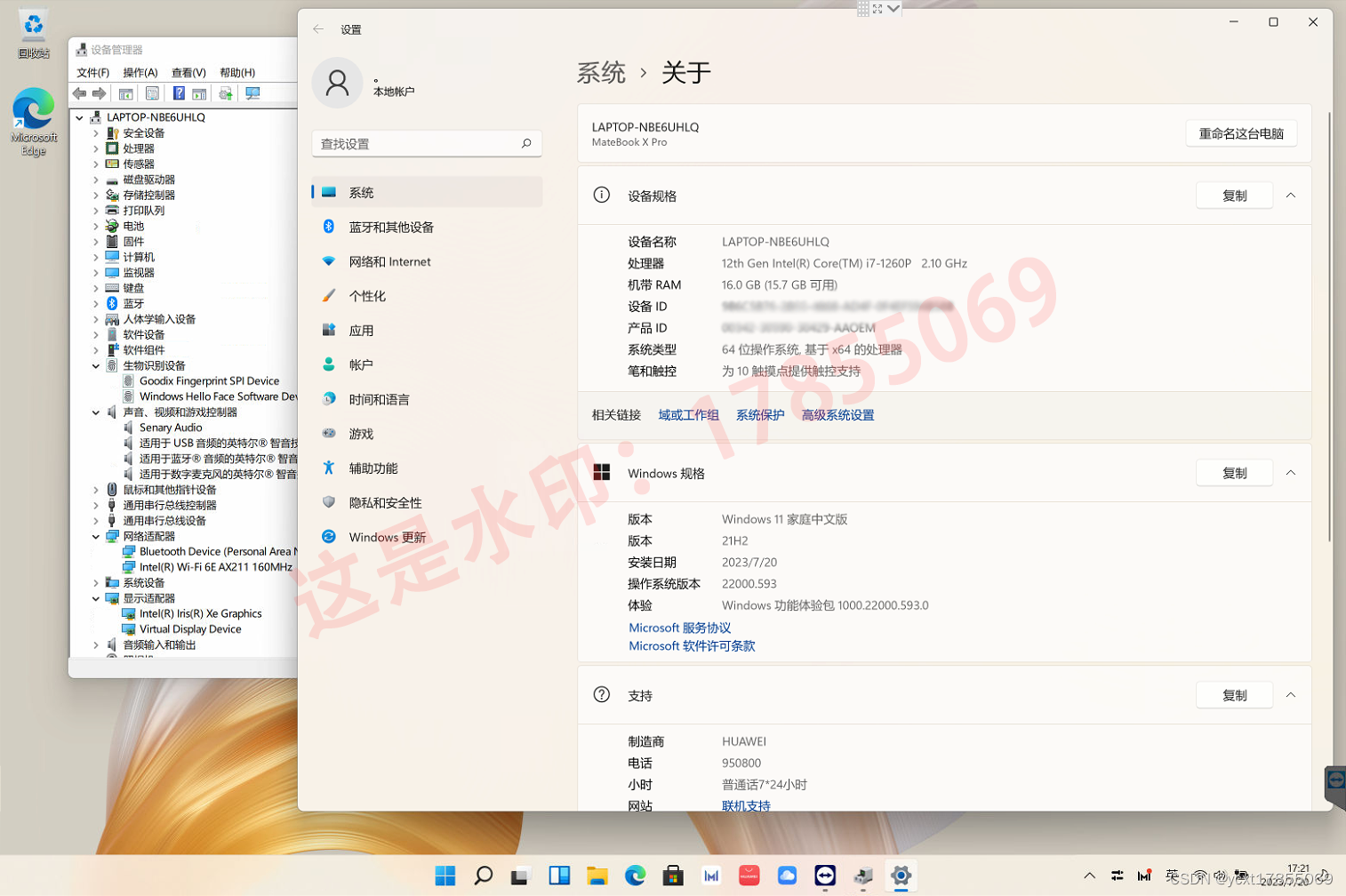Screen dimensions: 1346x896
Task: Open 高级系统设置 link
Action: (837, 415)
